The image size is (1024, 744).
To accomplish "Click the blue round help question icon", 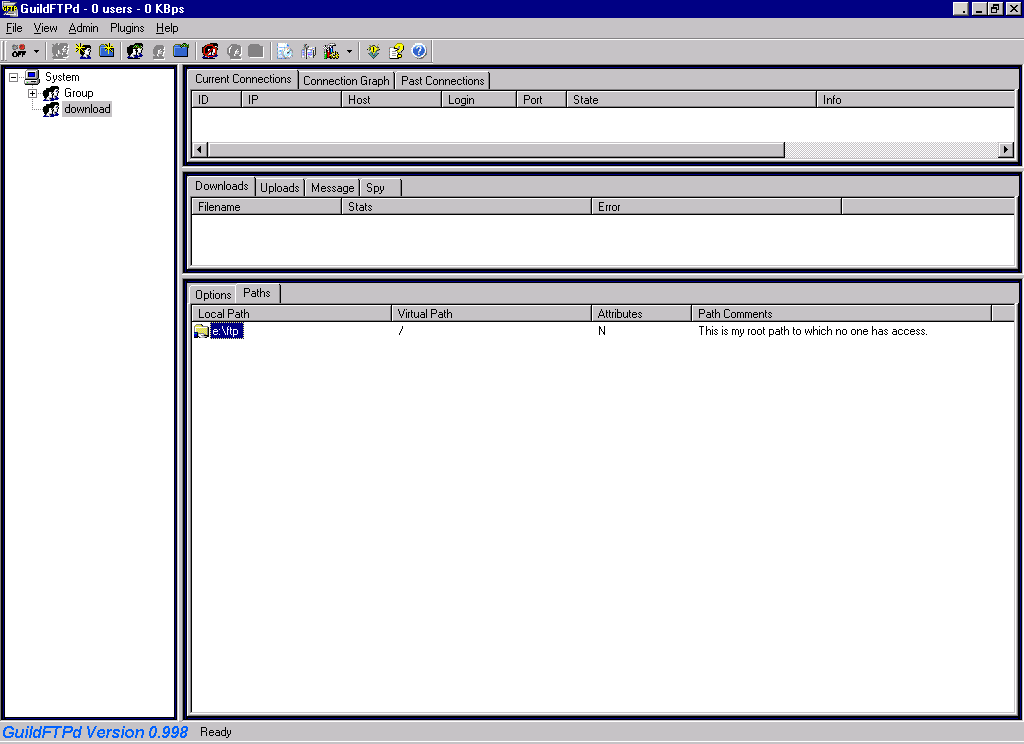I will tap(419, 51).
